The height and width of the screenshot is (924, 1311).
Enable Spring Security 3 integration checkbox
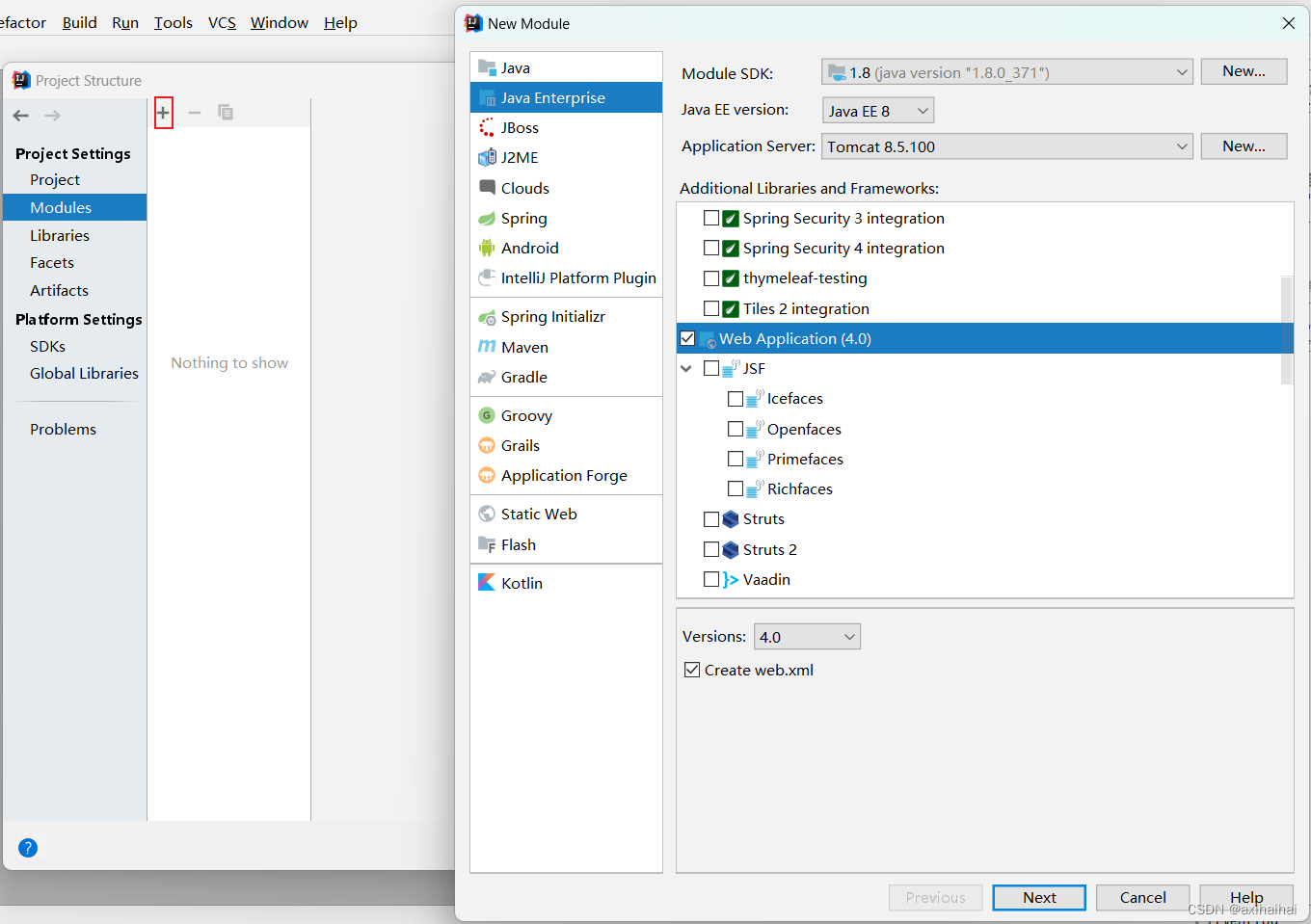tap(711, 218)
